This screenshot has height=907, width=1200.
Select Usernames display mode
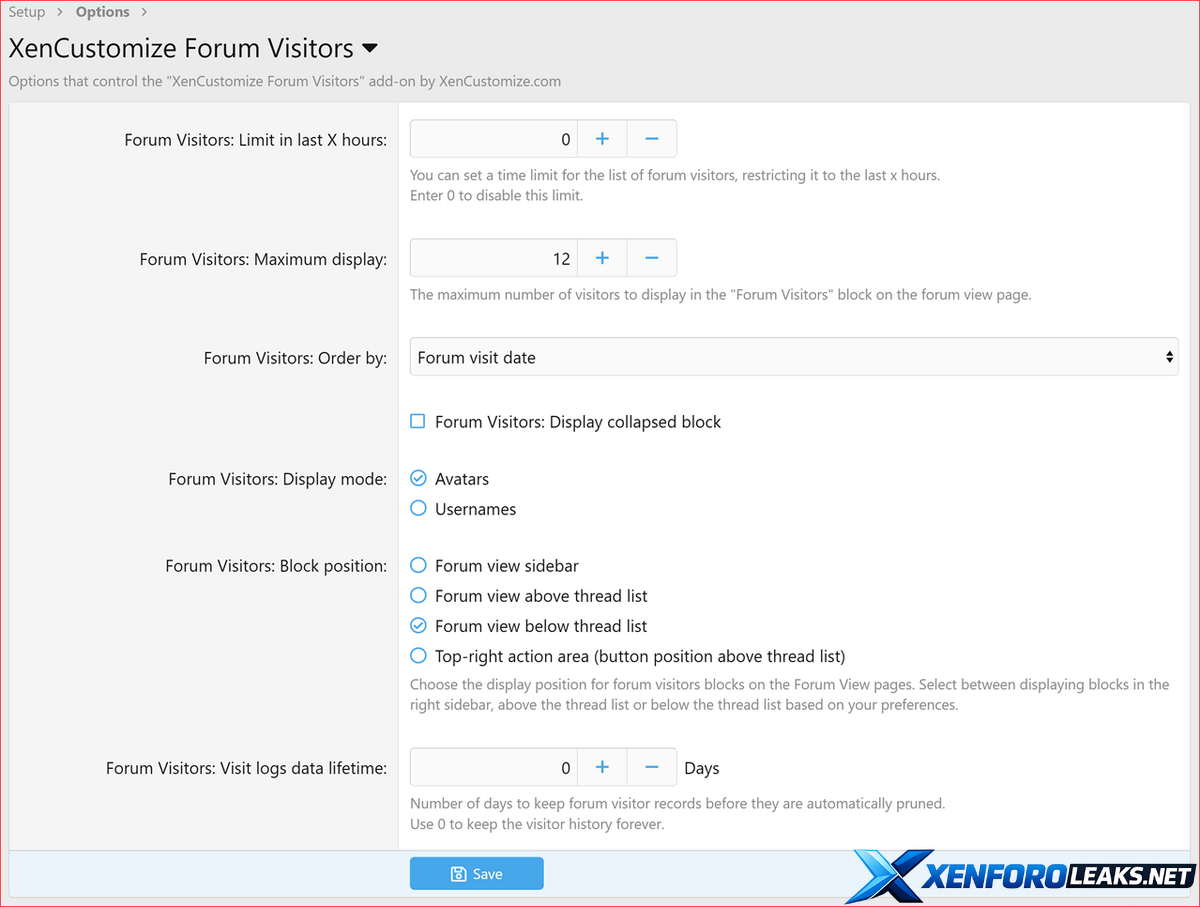point(418,509)
